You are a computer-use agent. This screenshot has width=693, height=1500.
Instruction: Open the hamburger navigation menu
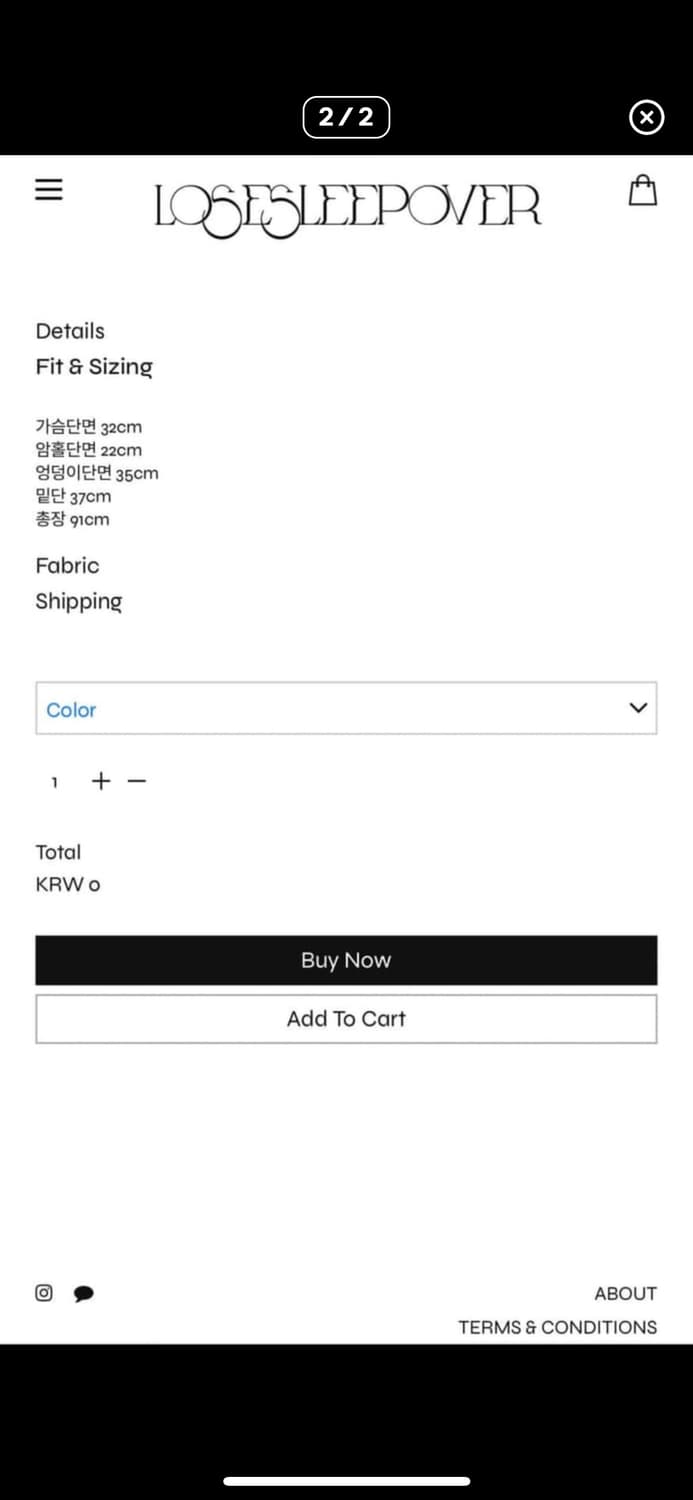tap(49, 190)
